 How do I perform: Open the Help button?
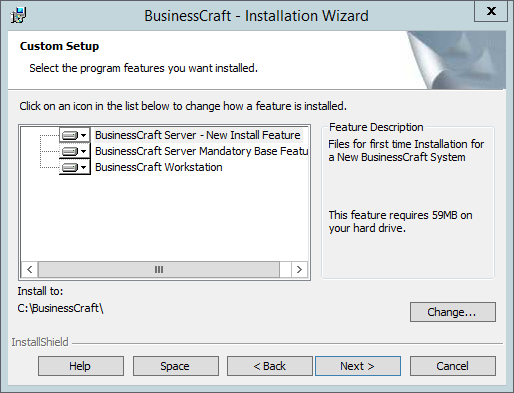tap(81, 366)
